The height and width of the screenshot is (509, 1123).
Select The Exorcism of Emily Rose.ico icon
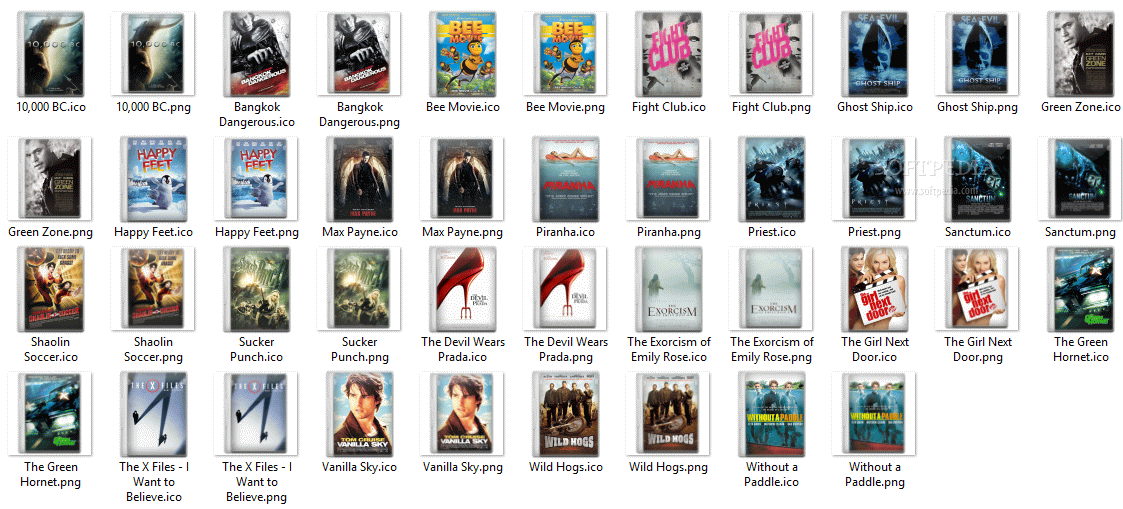(668, 289)
